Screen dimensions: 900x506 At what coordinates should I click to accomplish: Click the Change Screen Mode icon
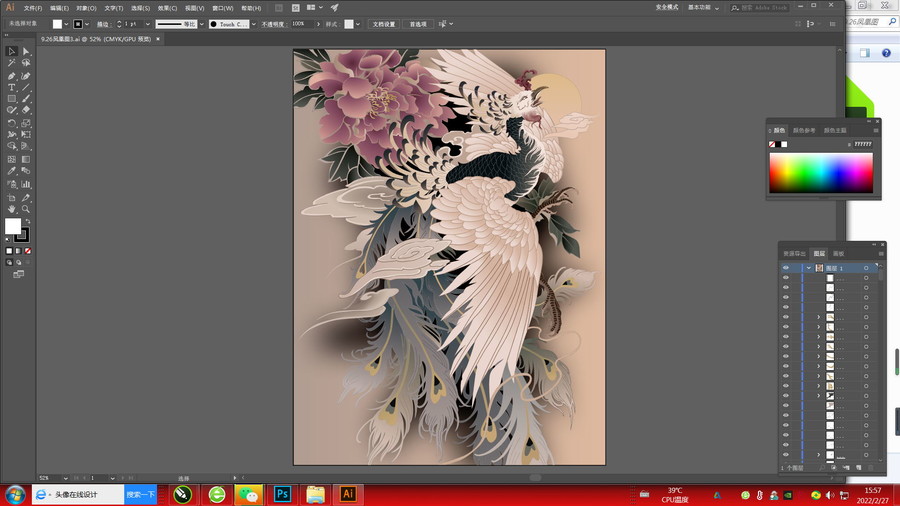coord(18,274)
